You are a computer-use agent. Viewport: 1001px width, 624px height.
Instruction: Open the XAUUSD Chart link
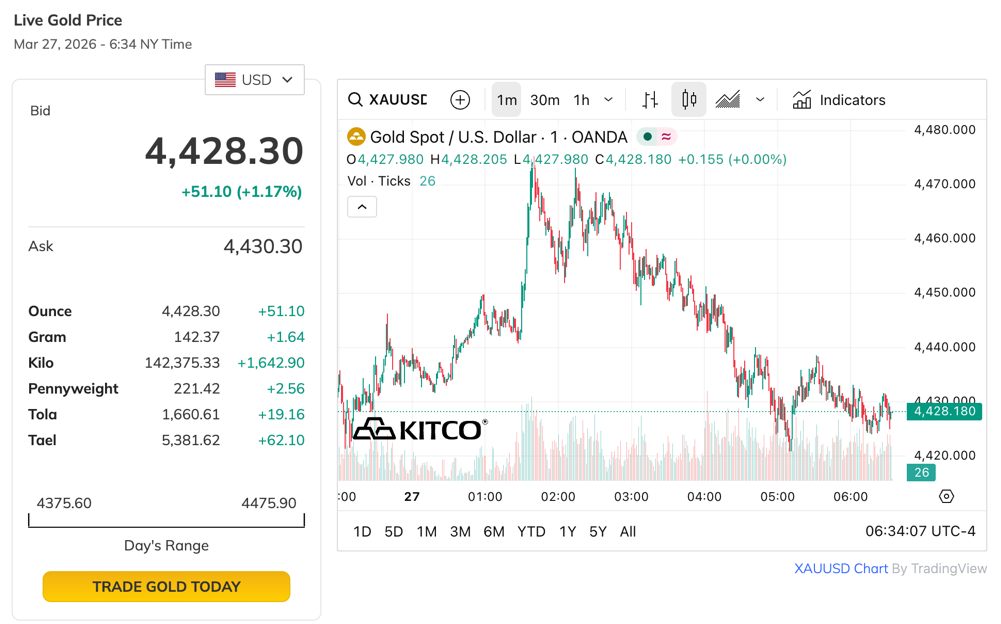pos(841,568)
